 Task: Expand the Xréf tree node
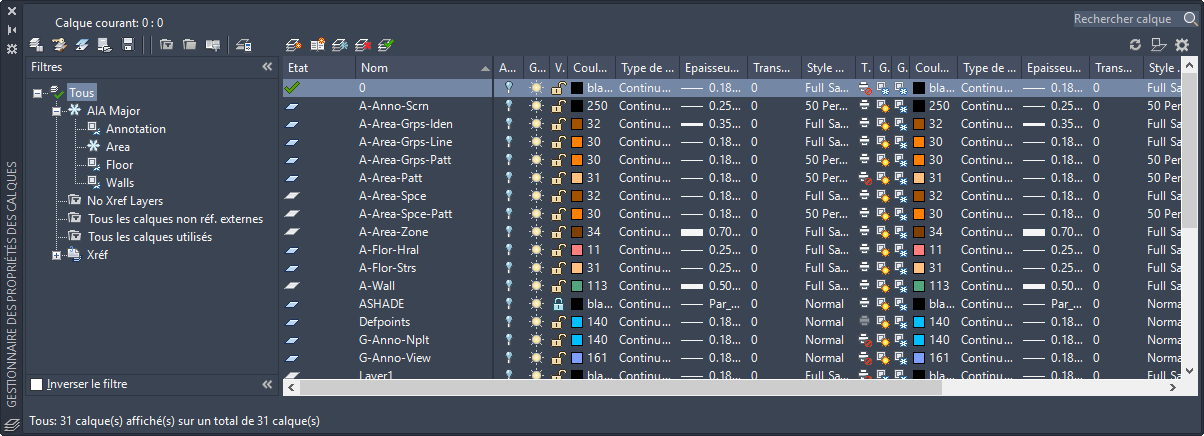click(57, 255)
